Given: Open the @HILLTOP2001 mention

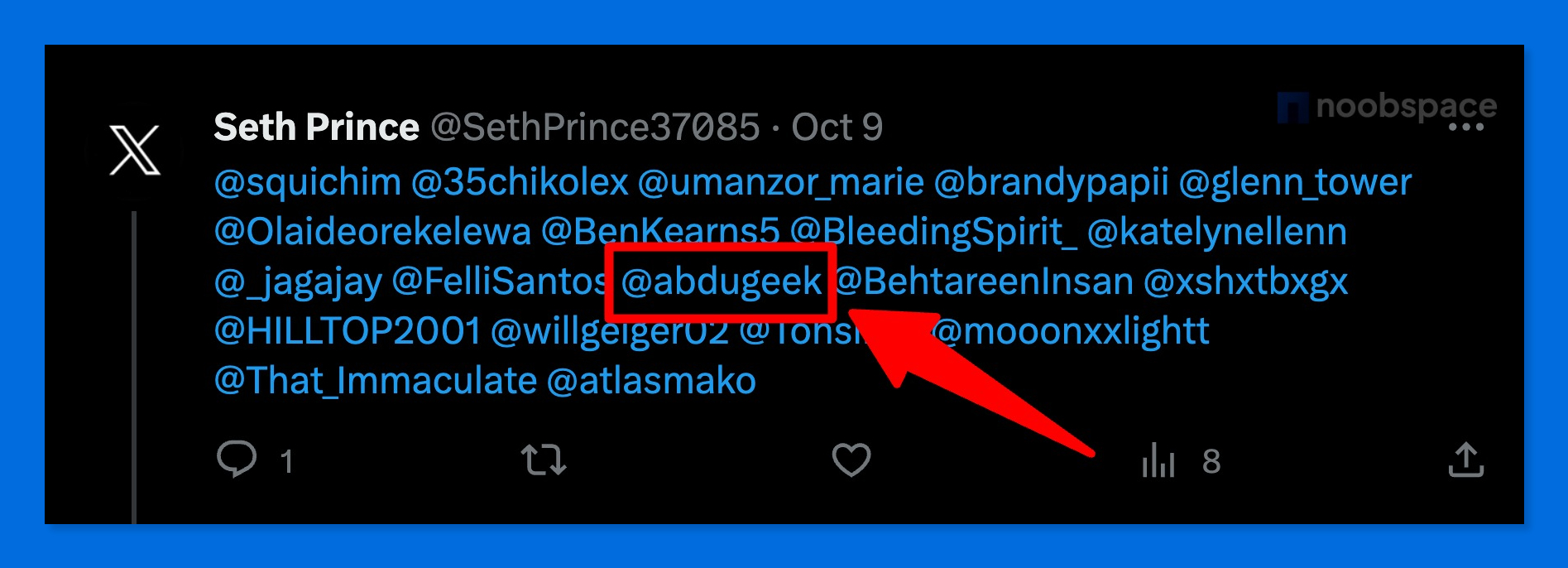Looking at the screenshot, I should [x=348, y=332].
